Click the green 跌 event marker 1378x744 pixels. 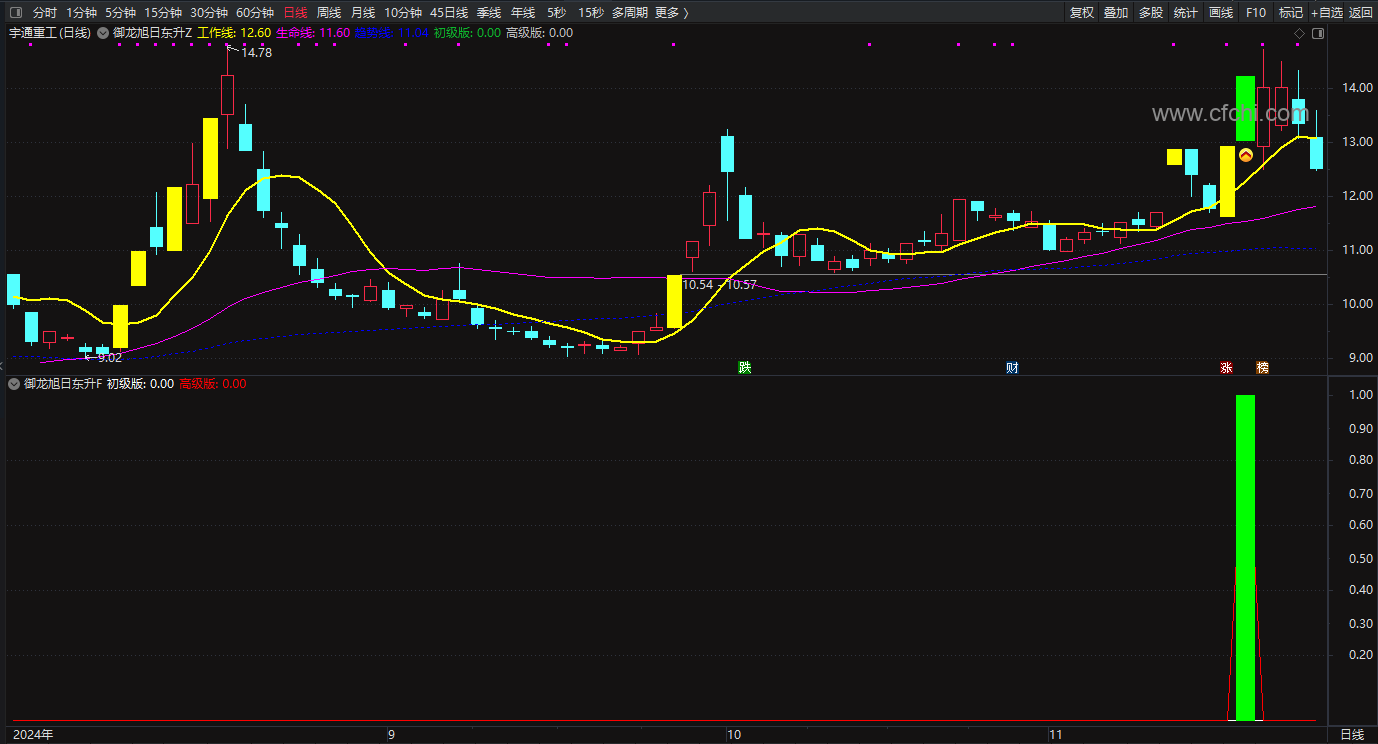pos(744,367)
